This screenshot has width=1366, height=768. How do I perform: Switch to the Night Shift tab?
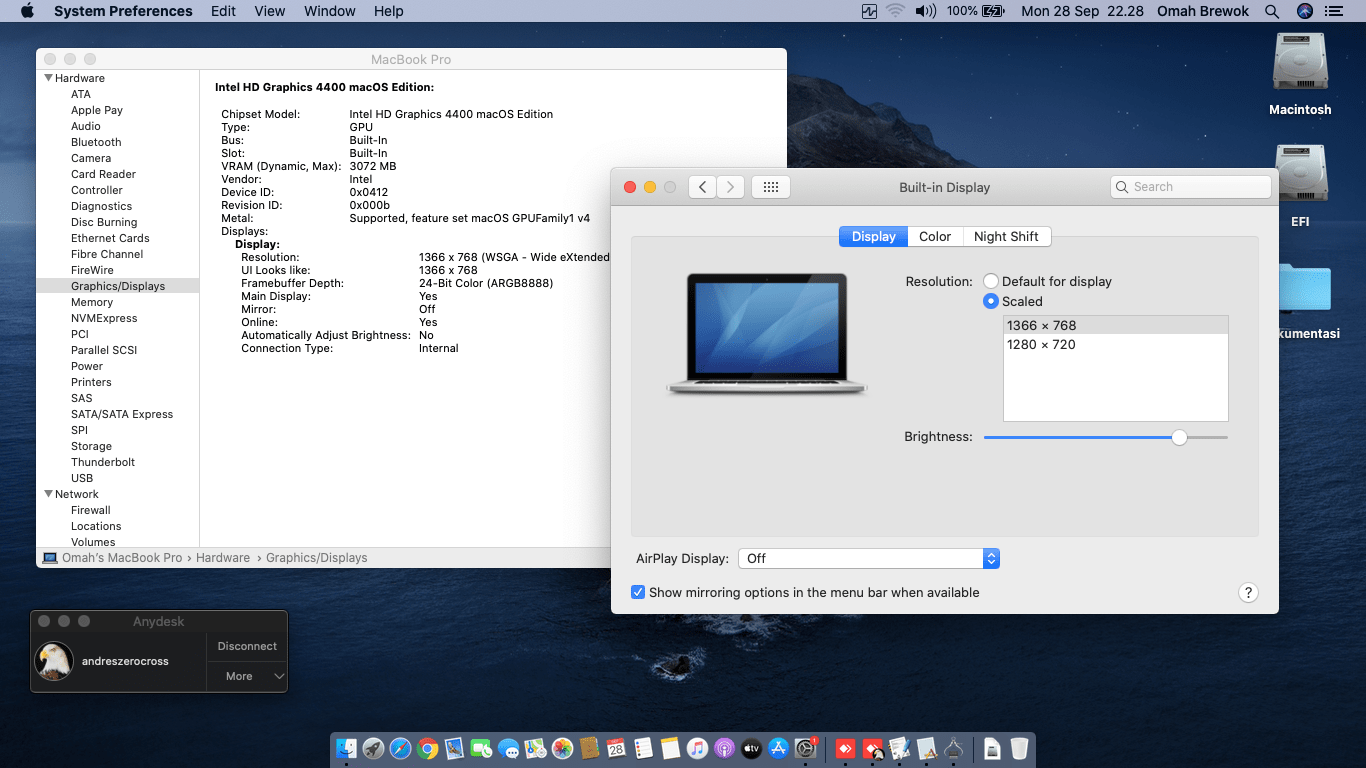pyautogui.click(x=1005, y=236)
